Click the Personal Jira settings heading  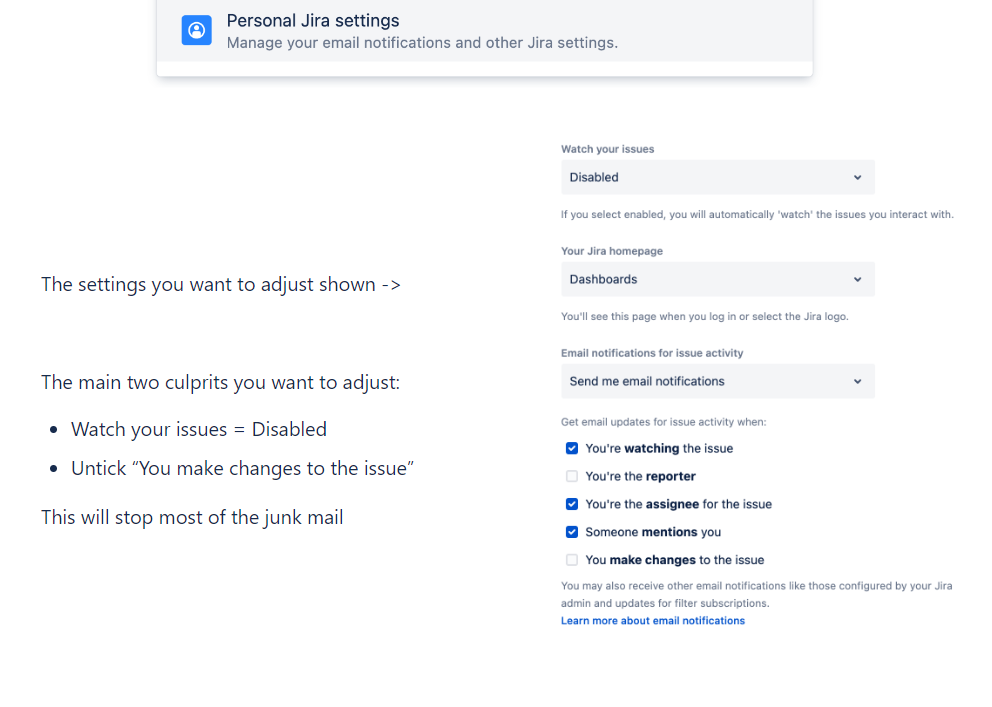pos(312,20)
